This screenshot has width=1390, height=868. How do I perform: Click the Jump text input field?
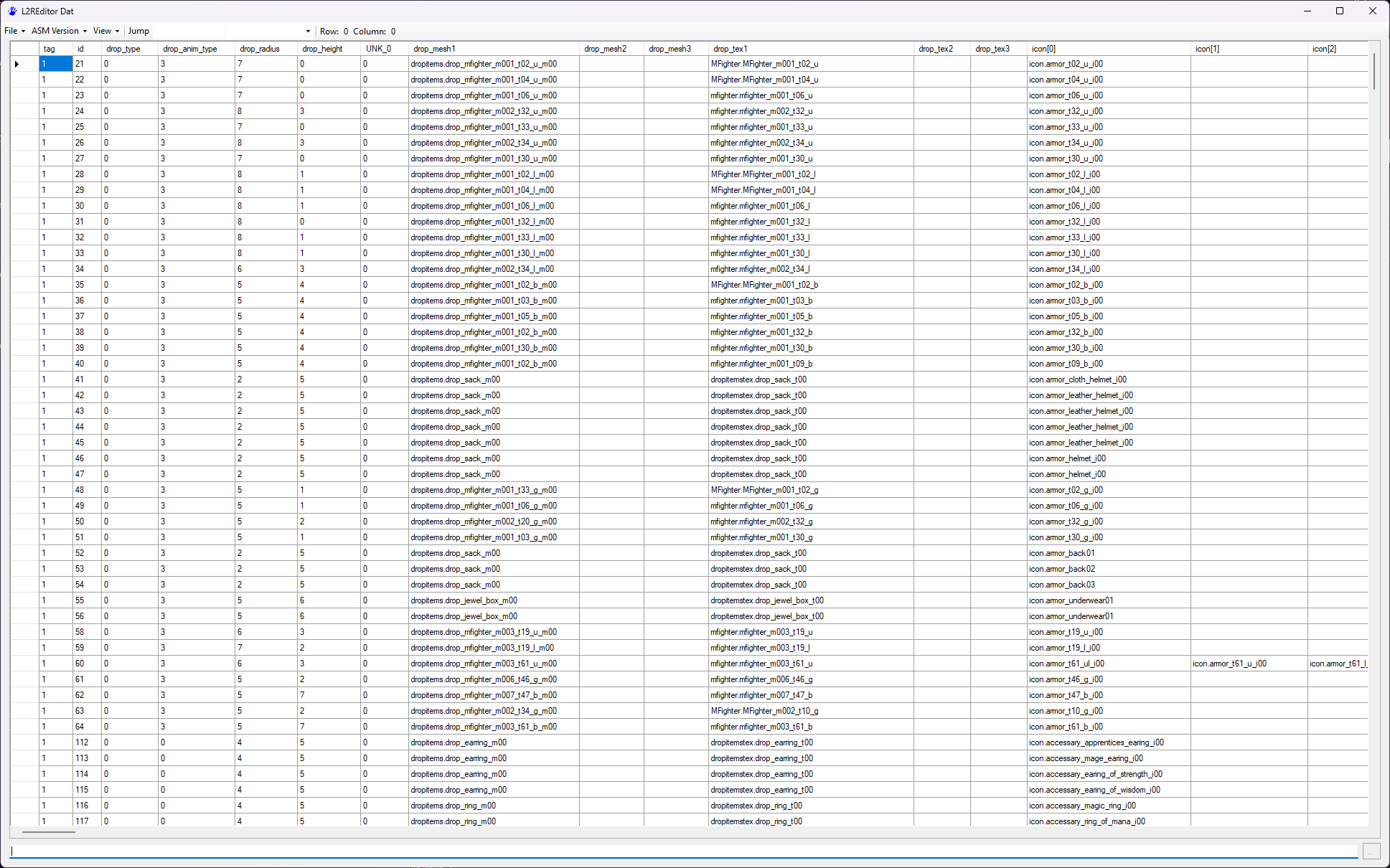coord(189,31)
